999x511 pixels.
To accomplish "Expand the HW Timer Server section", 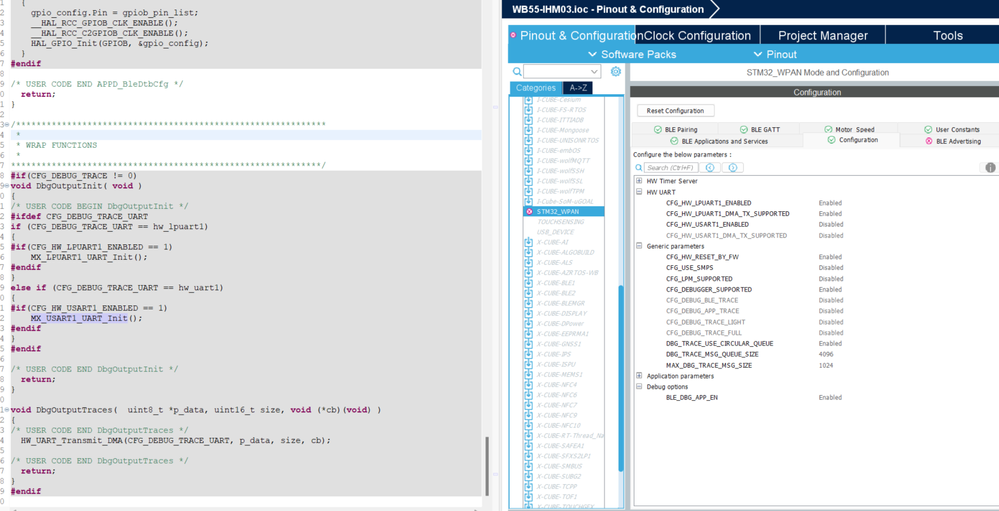I will [639, 181].
